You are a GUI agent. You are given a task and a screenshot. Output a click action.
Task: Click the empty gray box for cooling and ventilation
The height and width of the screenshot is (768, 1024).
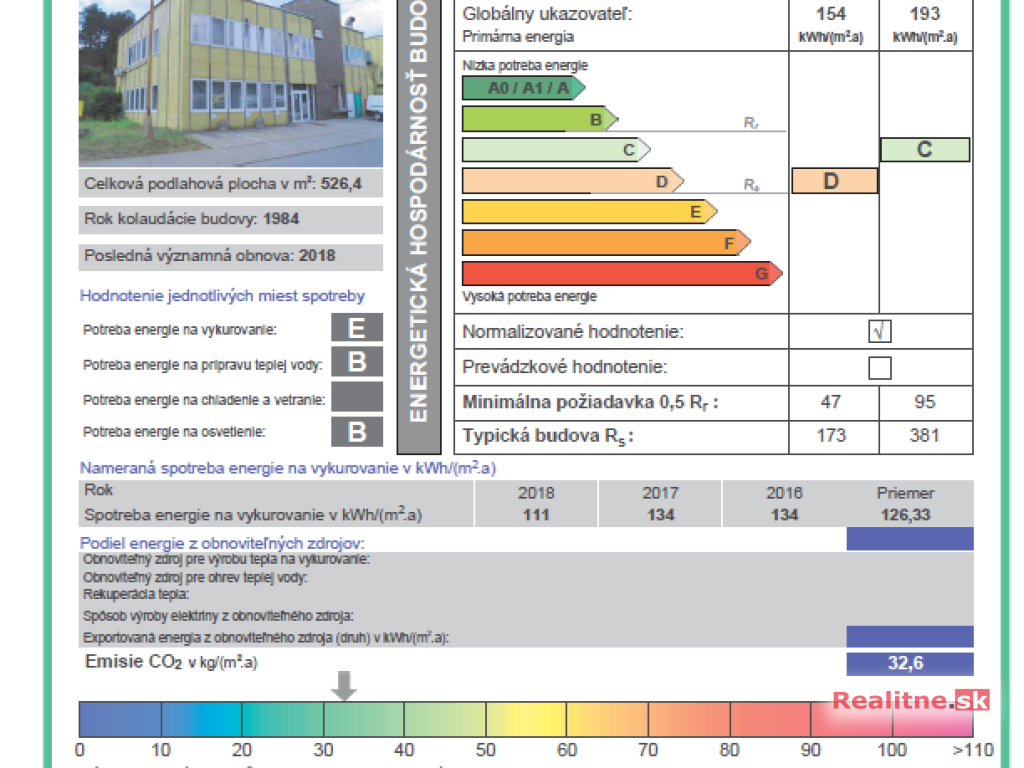[357, 397]
